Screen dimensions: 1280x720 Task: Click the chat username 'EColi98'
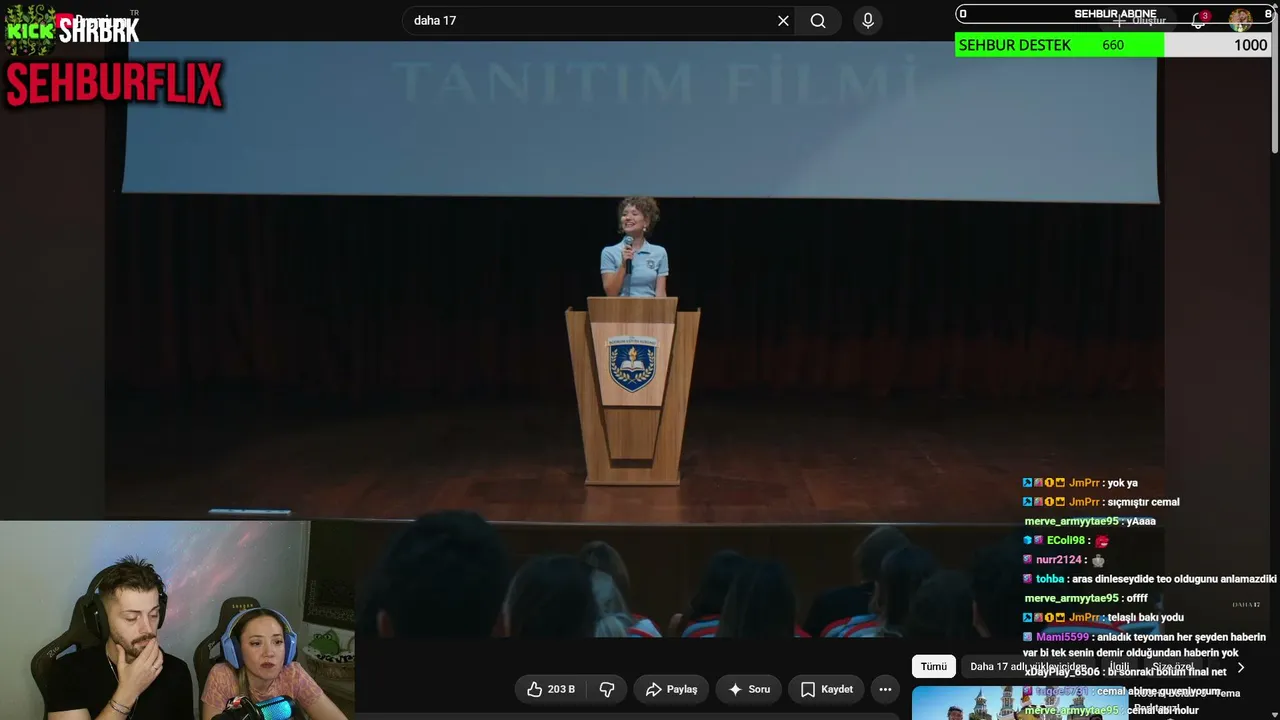click(1065, 541)
